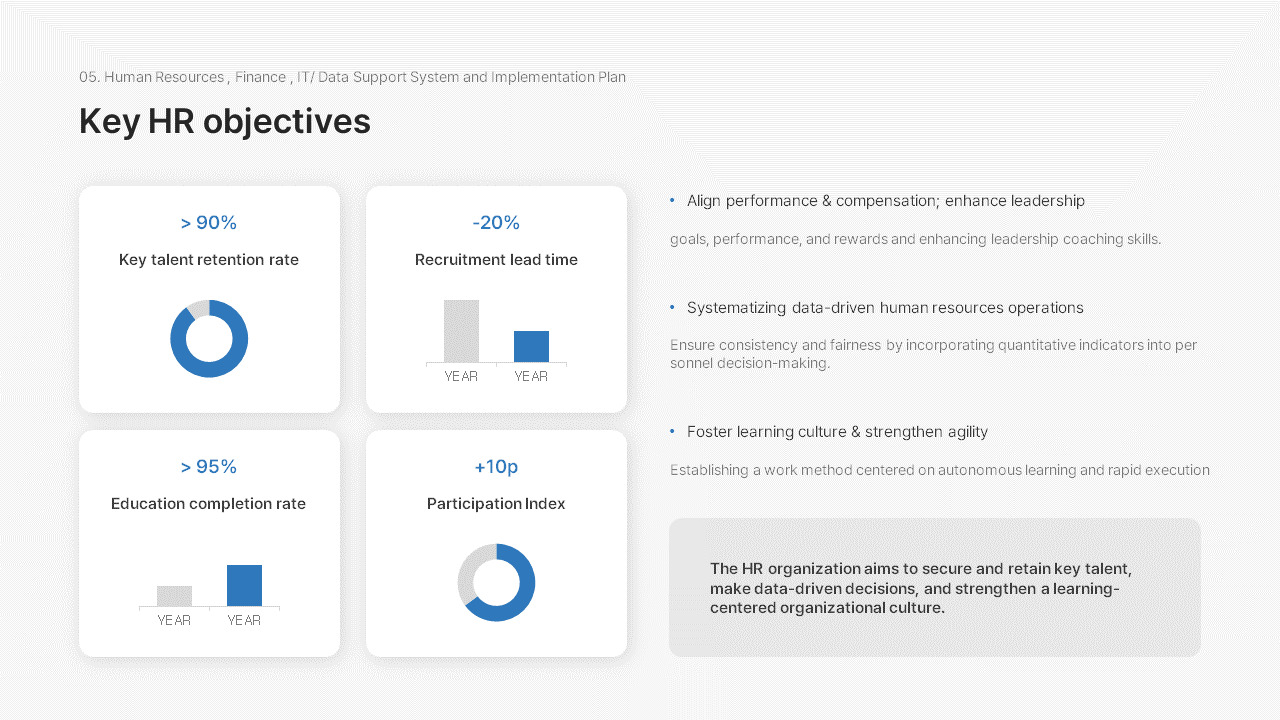This screenshot has height=720, width=1280.
Task: Click the key talent retention donut chart
Action: [x=209, y=339]
